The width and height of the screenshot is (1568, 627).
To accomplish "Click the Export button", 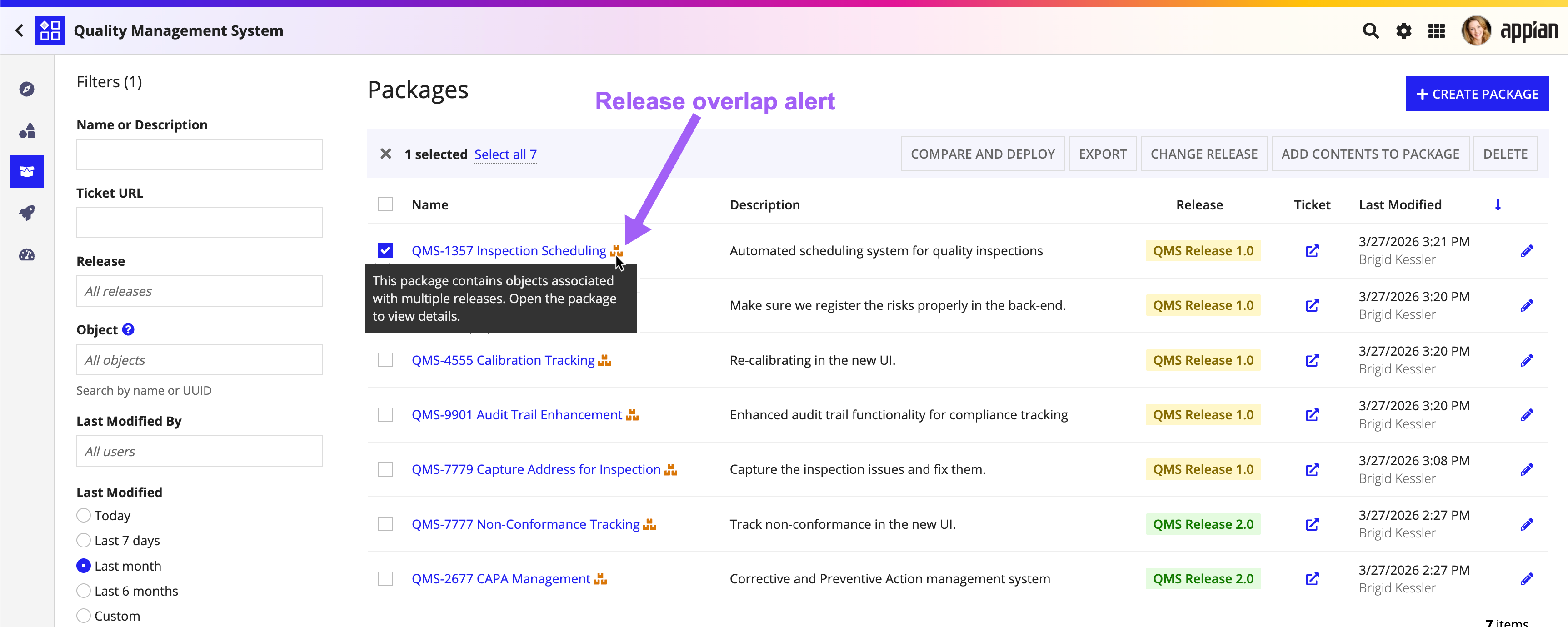I will 1102,154.
